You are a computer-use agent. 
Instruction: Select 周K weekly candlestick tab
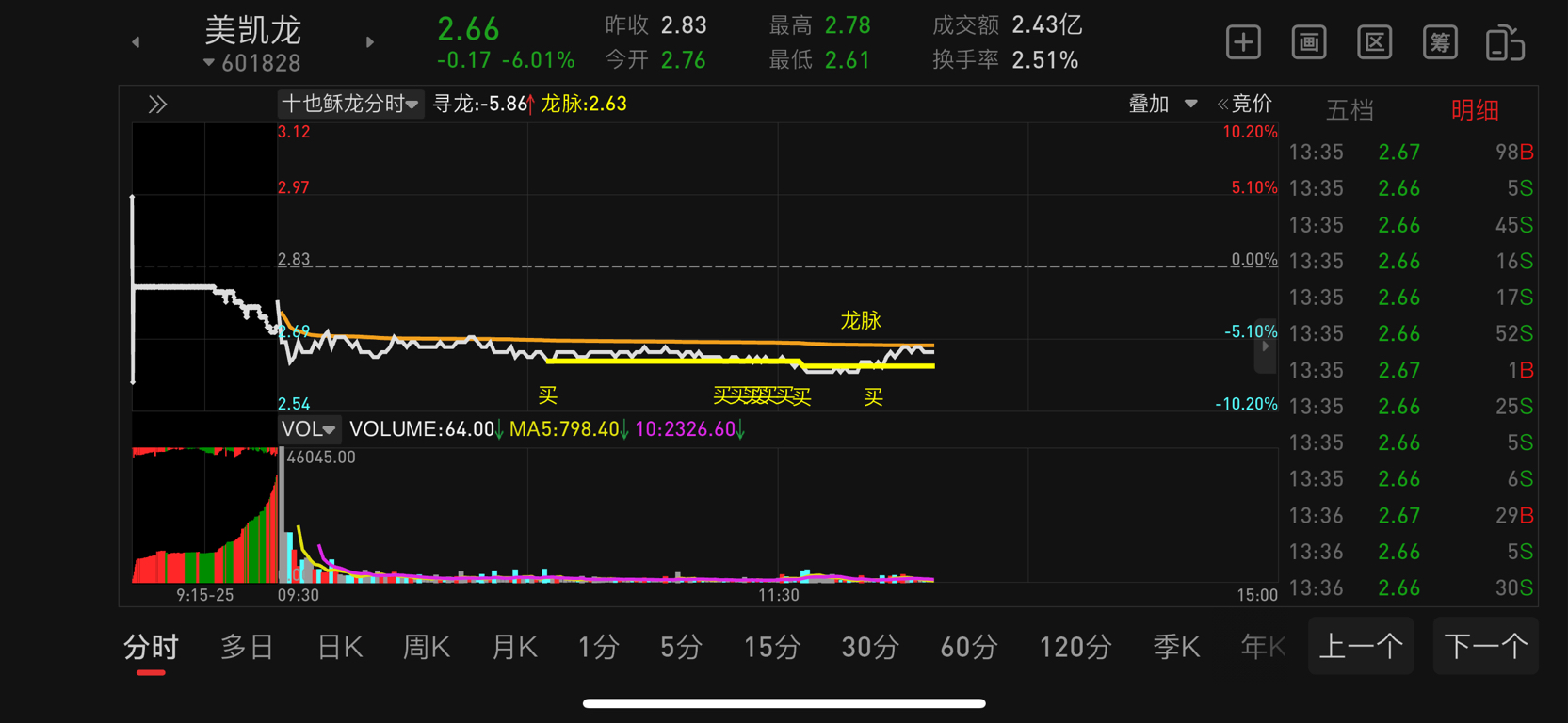tap(427, 648)
